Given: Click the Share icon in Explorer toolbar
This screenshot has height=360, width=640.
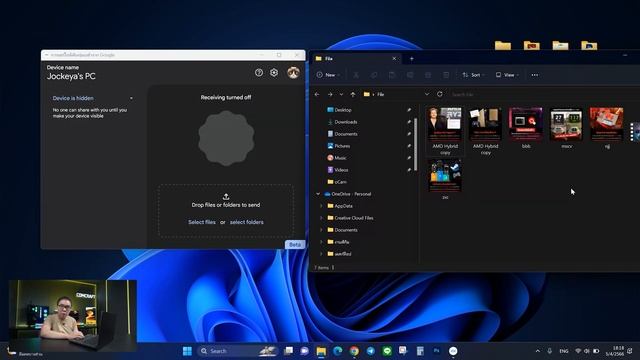Looking at the screenshot, I should pos(428,75).
